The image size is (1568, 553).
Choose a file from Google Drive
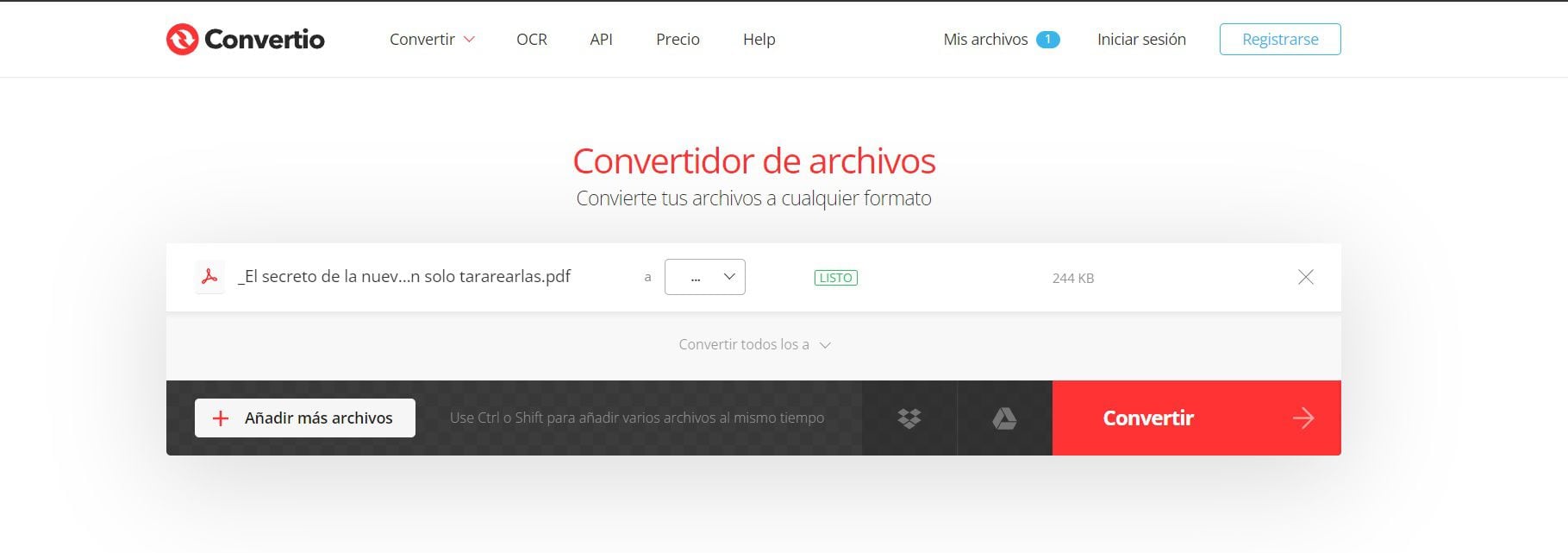point(1004,418)
